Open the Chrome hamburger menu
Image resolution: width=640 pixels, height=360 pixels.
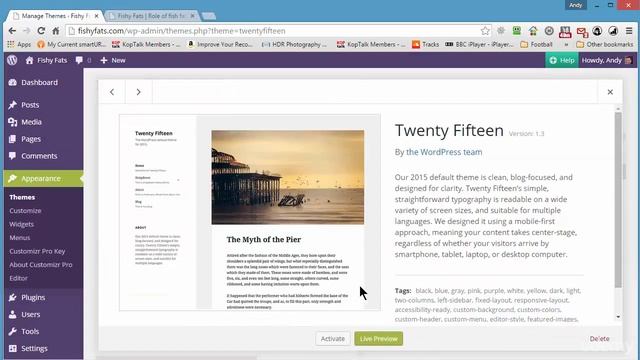coord(629,31)
